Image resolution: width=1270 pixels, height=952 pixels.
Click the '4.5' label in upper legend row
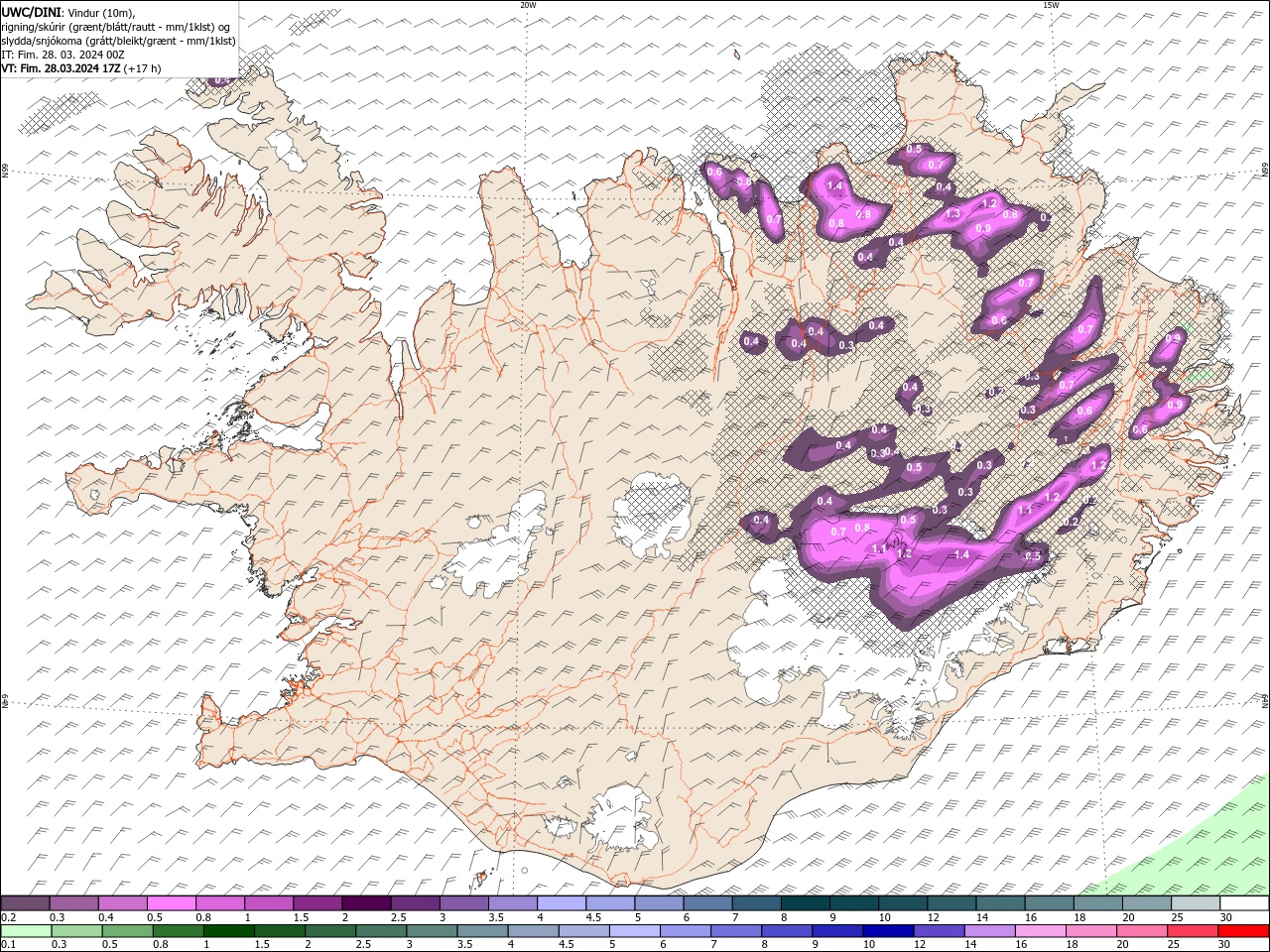coord(593,917)
